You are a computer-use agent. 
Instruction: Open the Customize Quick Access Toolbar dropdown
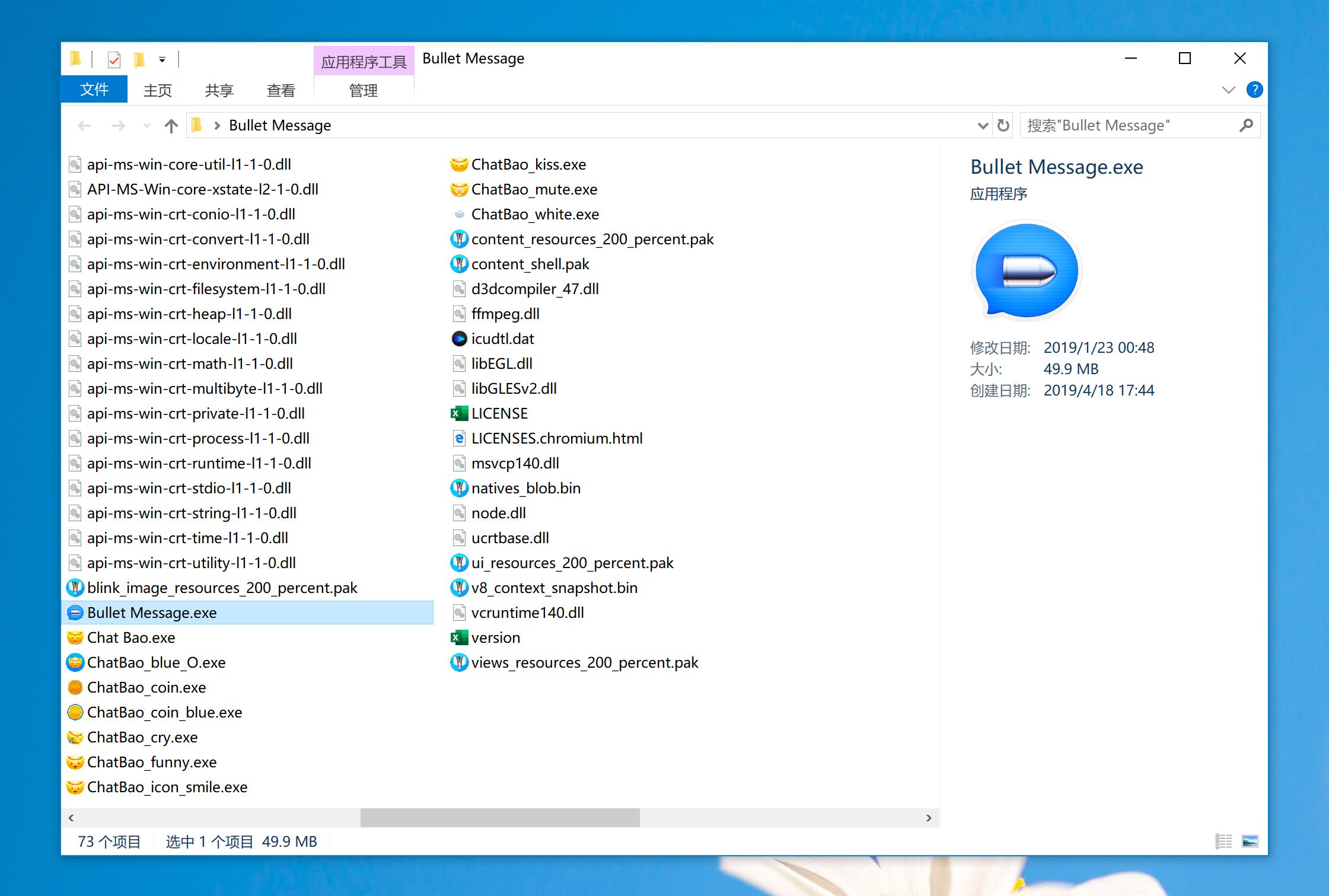(162, 59)
